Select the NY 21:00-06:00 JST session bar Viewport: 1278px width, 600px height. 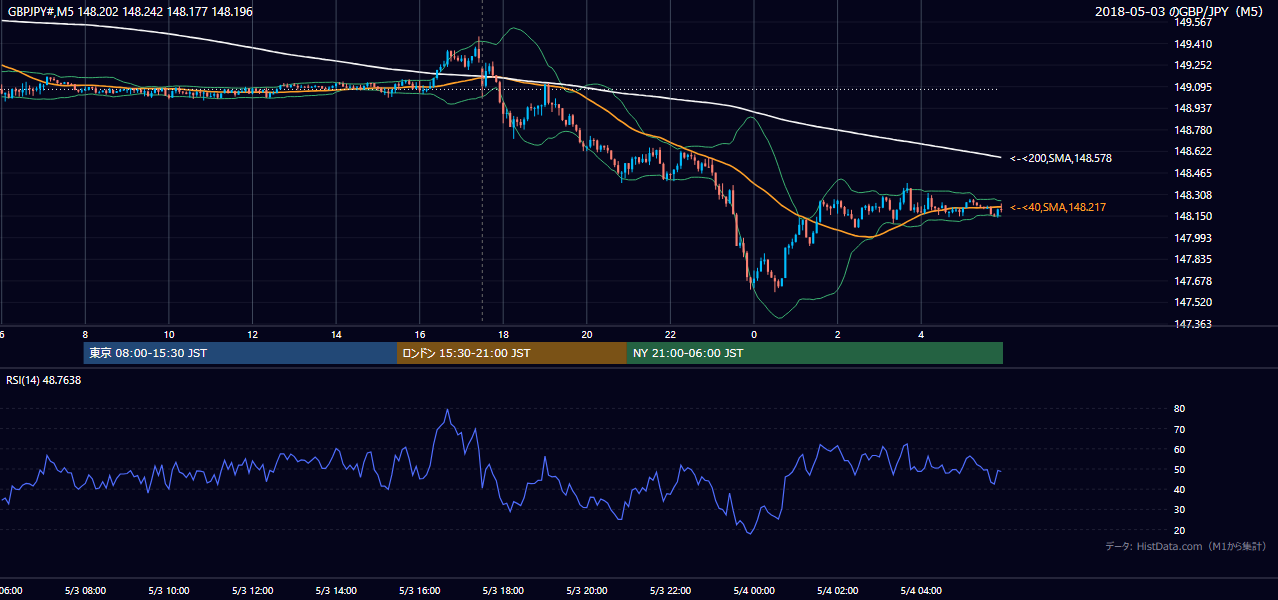[815, 353]
